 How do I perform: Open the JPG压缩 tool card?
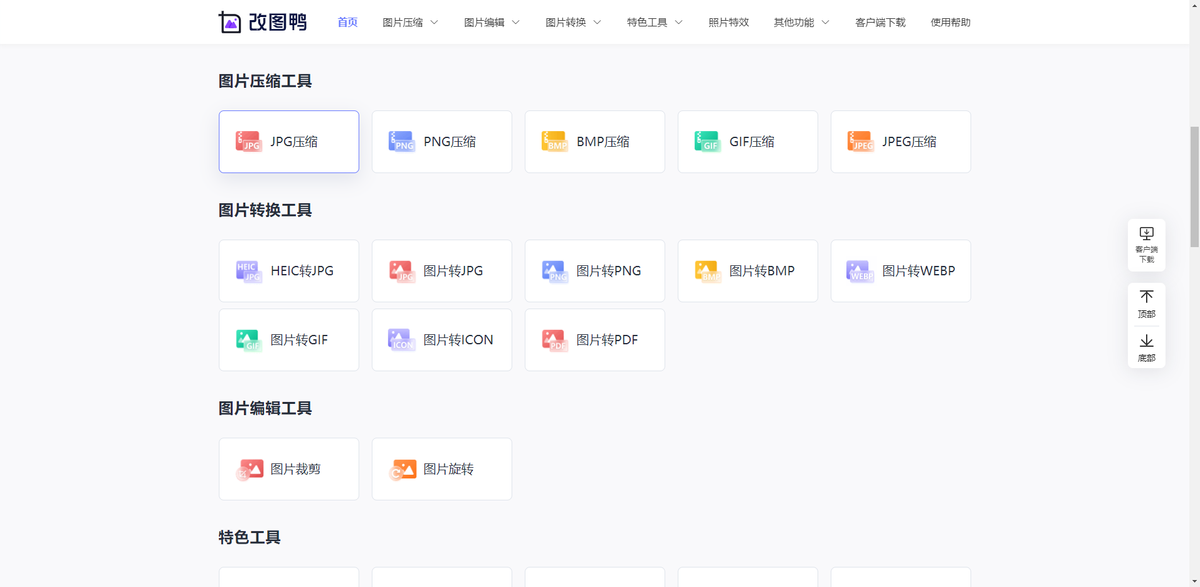click(289, 142)
